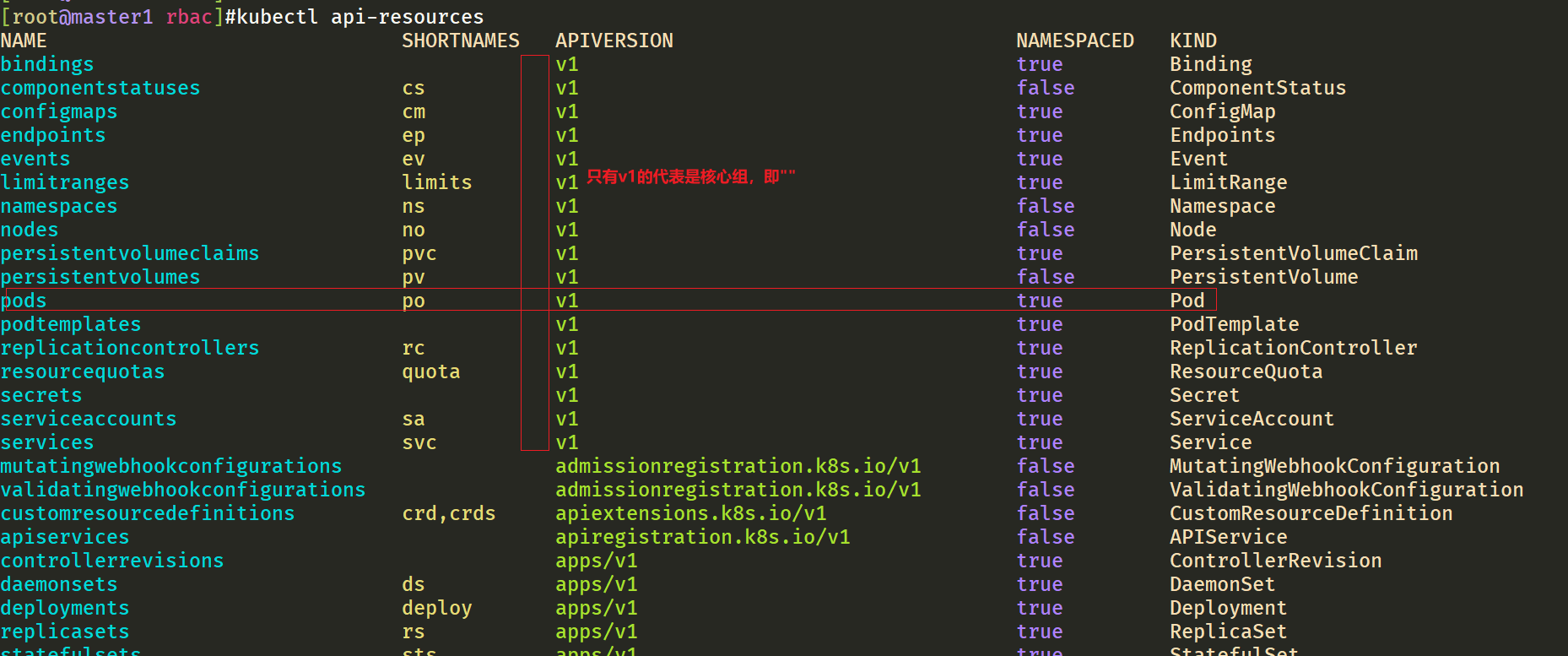This screenshot has height=656, width=1568.
Task: Click the 'crd,crds' shortname
Action: tap(449, 513)
